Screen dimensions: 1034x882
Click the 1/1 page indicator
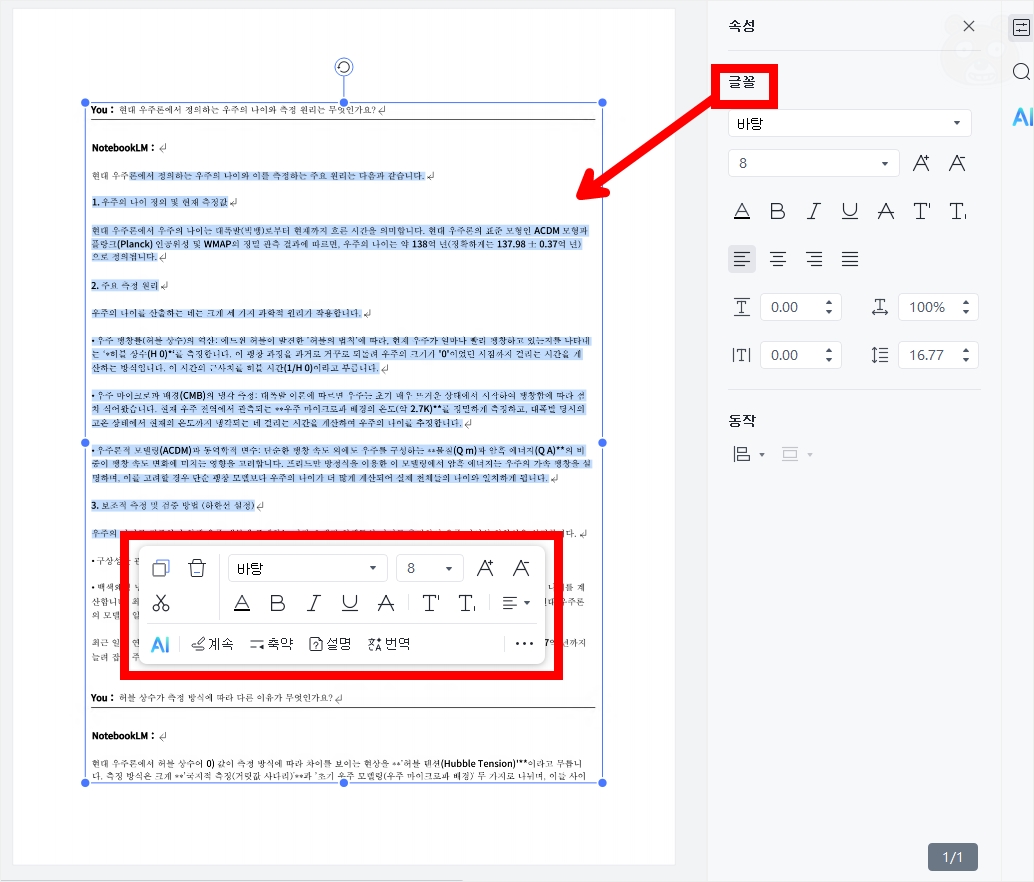coord(952,857)
